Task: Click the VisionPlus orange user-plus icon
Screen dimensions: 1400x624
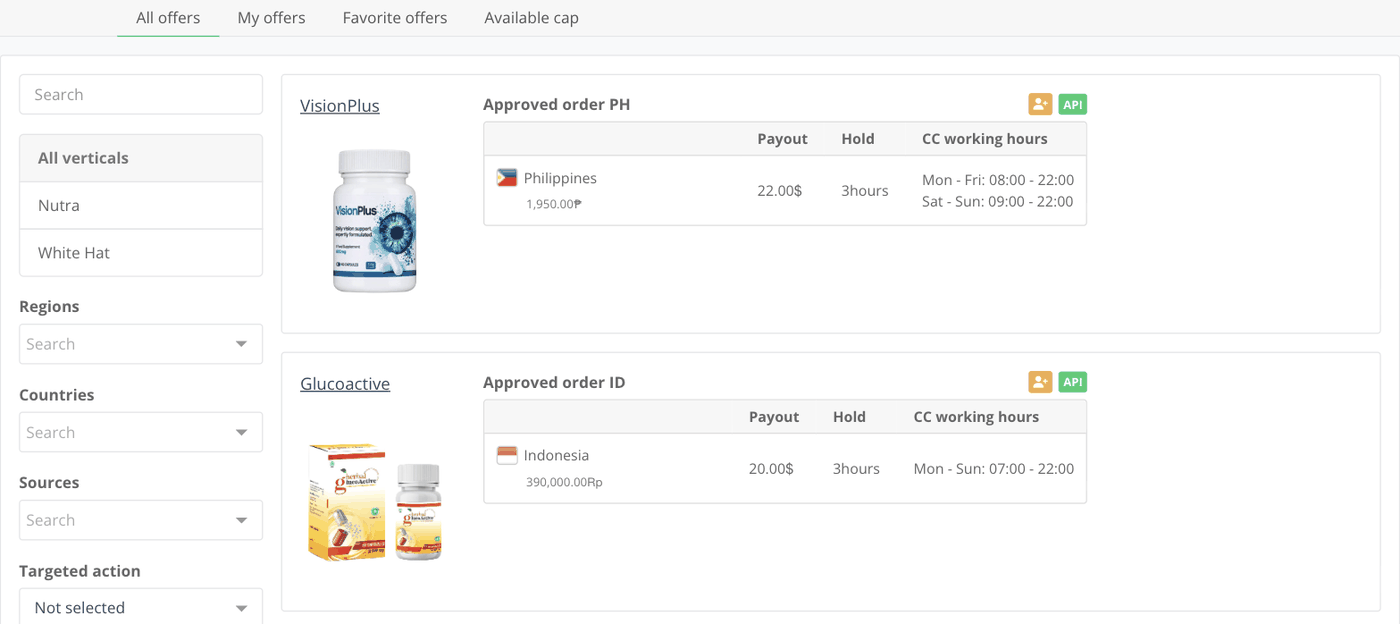Action: click(x=1040, y=104)
